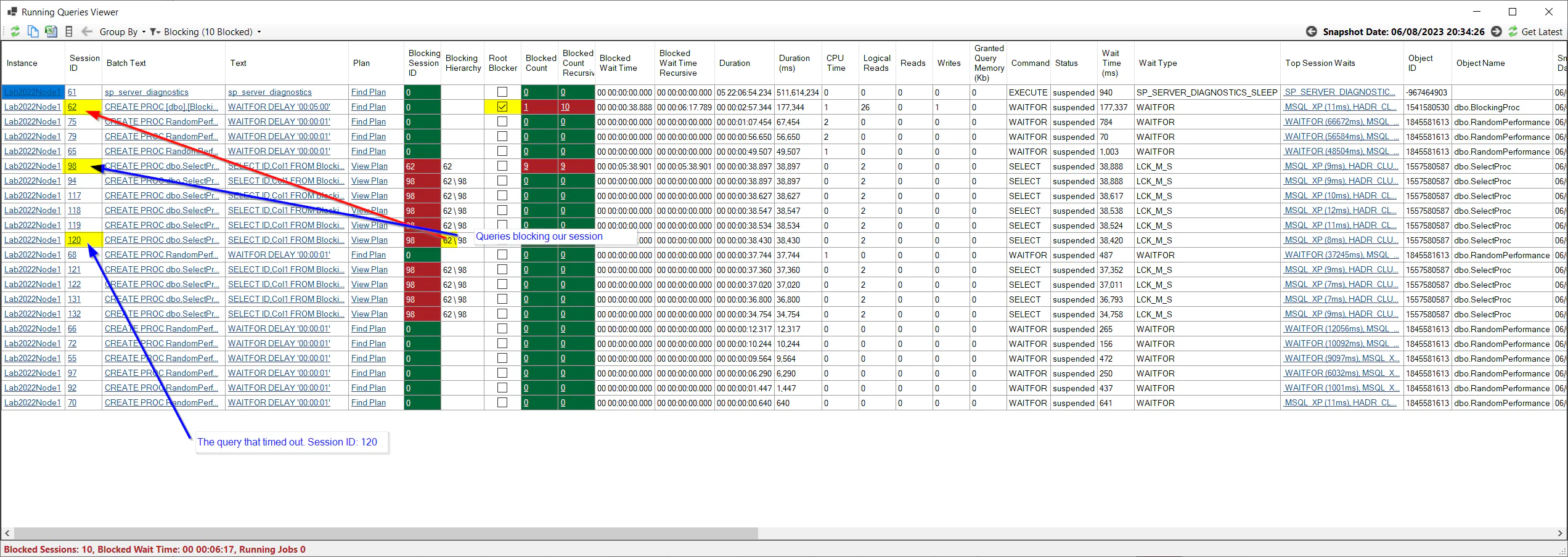Image resolution: width=1568 pixels, height=557 pixels.
Task: Click WAITFOR (66672ms) top session waits link
Action: coord(1342,121)
